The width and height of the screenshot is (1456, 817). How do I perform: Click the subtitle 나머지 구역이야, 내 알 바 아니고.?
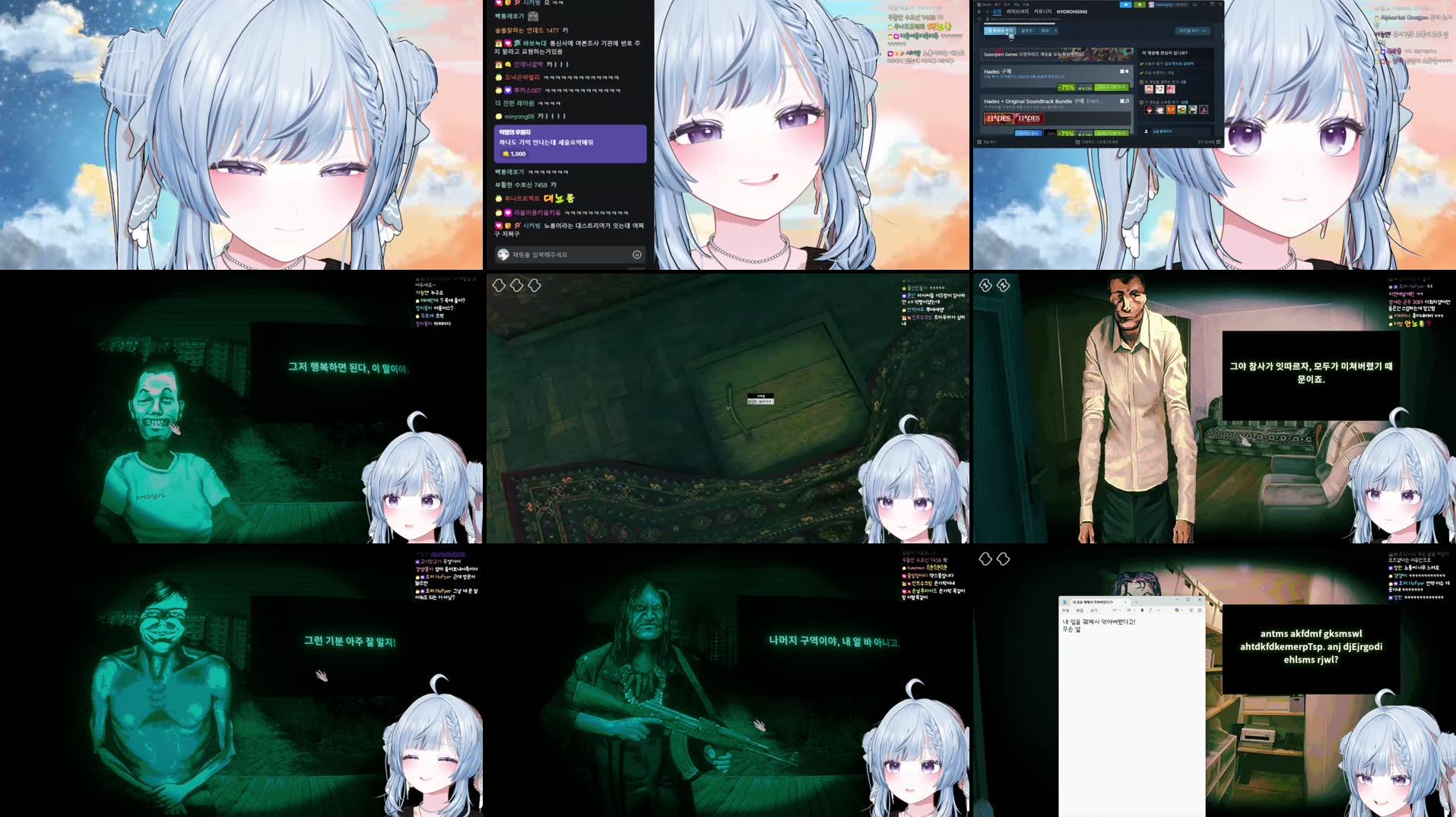tap(833, 641)
